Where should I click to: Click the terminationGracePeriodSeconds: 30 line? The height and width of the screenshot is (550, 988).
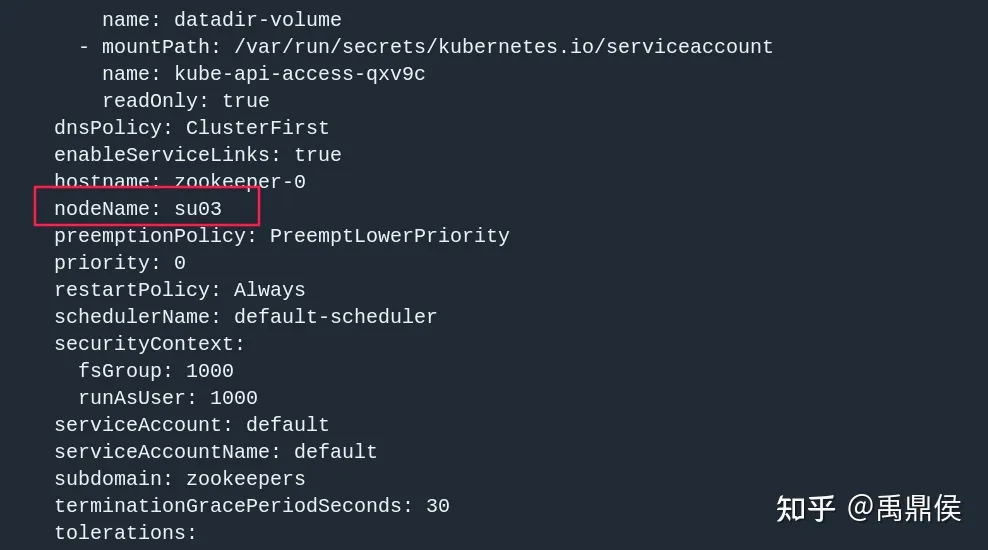point(252,506)
